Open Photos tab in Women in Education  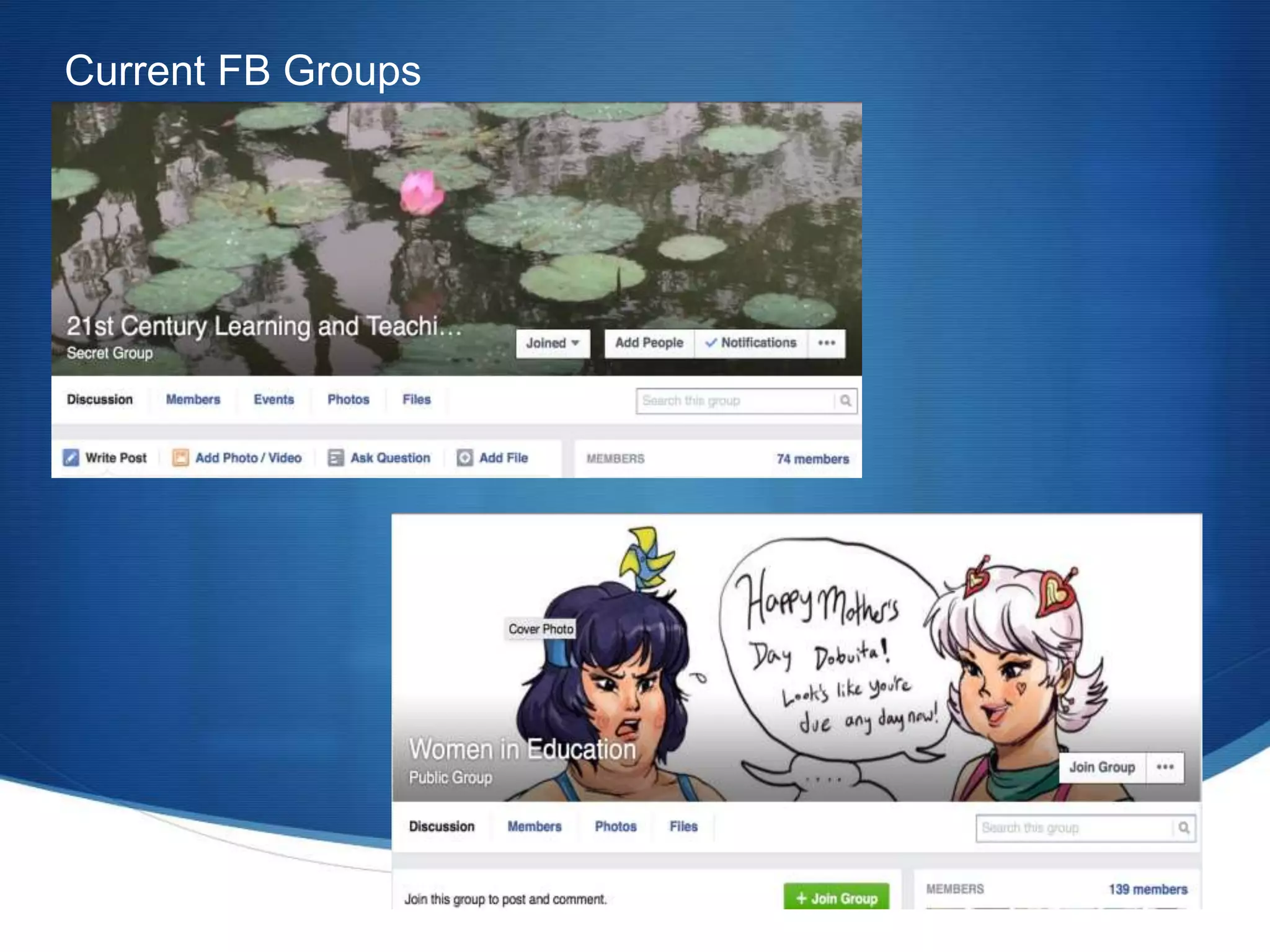[x=616, y=827]
